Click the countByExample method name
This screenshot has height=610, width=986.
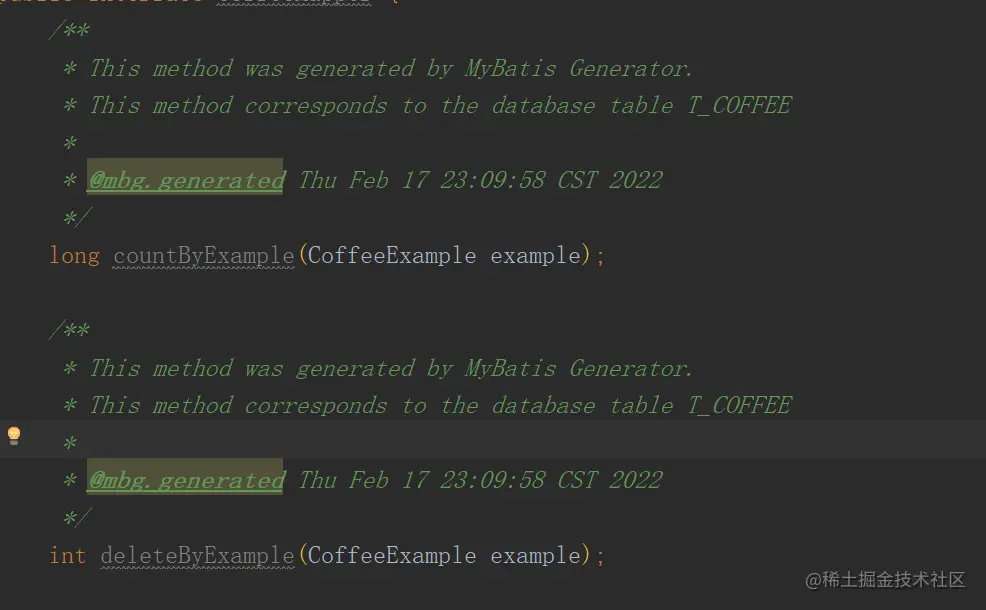(x=204, y=255)
